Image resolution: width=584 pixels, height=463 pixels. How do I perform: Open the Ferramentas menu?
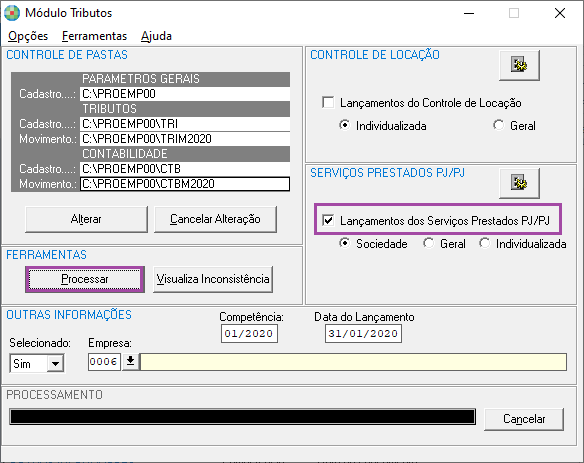(94, 36)
